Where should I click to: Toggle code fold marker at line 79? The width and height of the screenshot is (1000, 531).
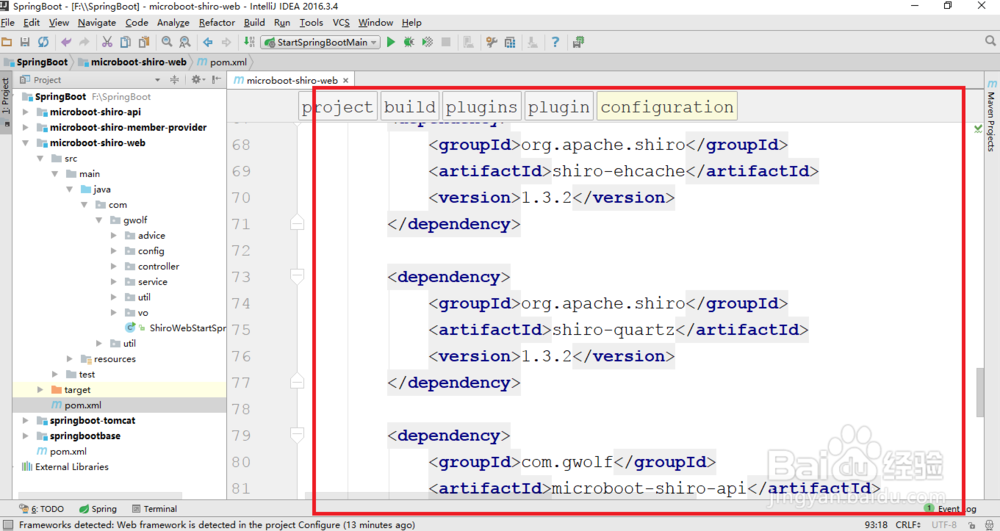pos(297,435)
